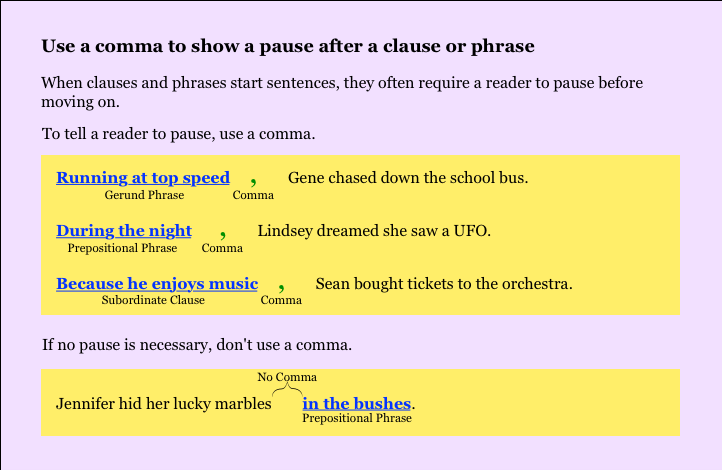Click the "in the bushes" link
Screen dimensions: 722x470
pyautogui.click(x=356, y=404)
